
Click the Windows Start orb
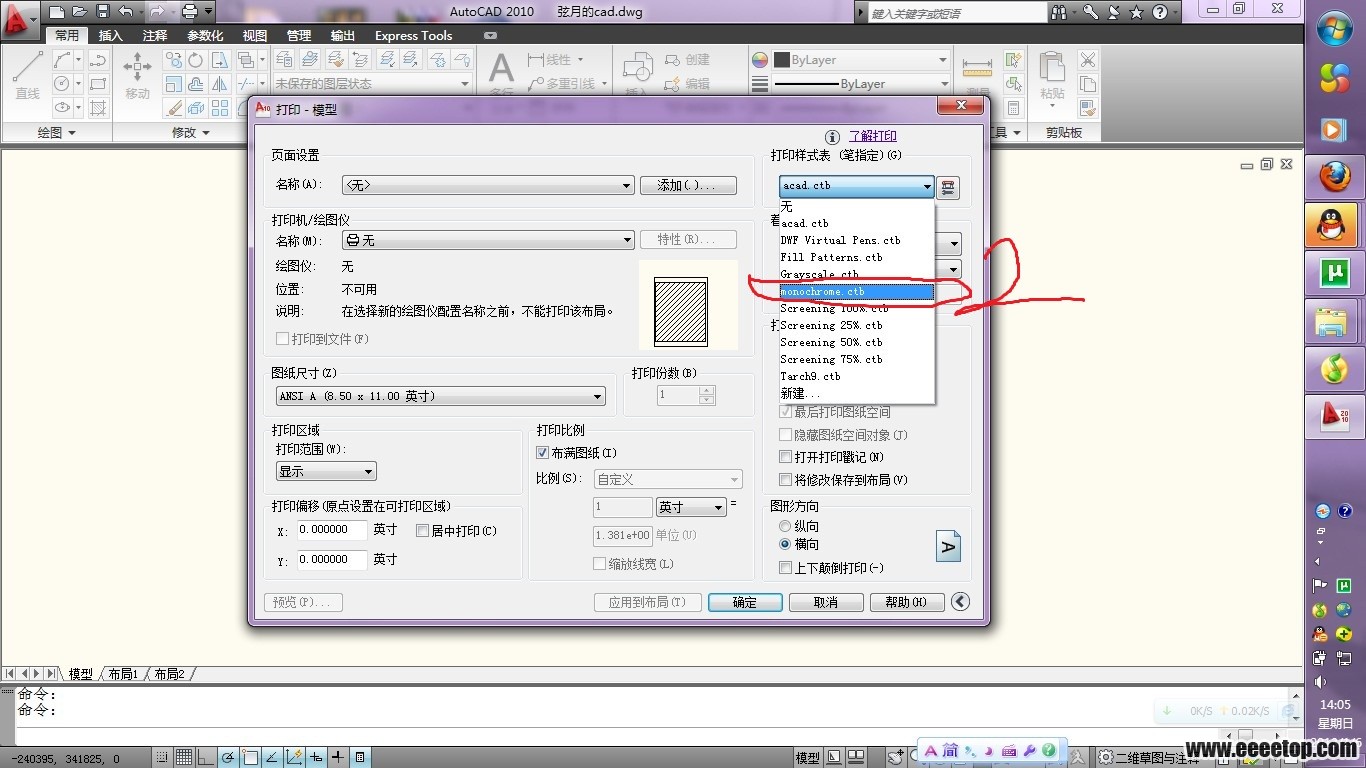[1335, 30]
